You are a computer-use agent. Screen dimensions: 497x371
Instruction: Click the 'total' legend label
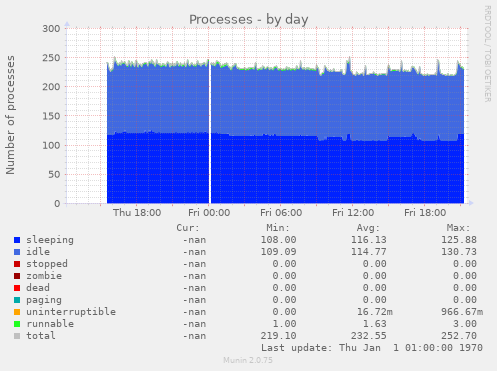[41, 336]
